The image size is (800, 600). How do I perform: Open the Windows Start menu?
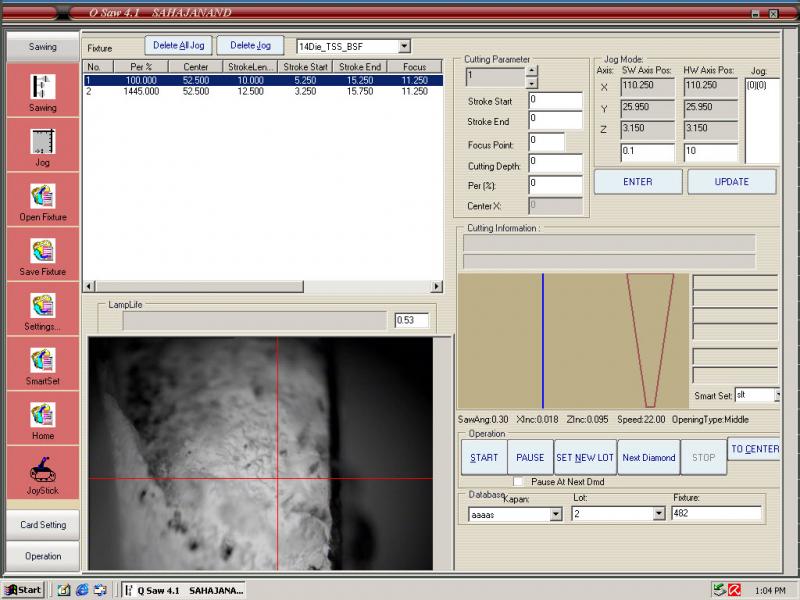[23, 590]
